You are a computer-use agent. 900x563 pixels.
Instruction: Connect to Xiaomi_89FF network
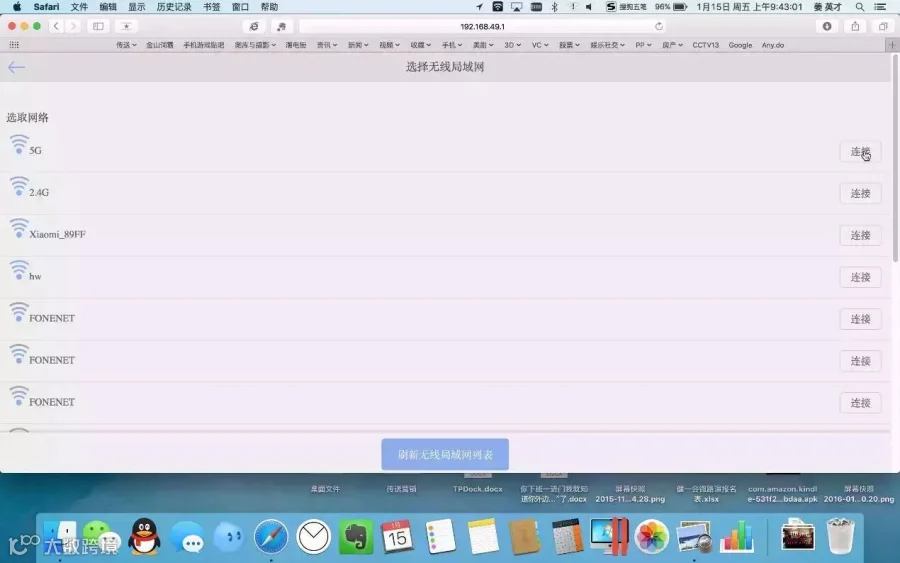(860, 235)
